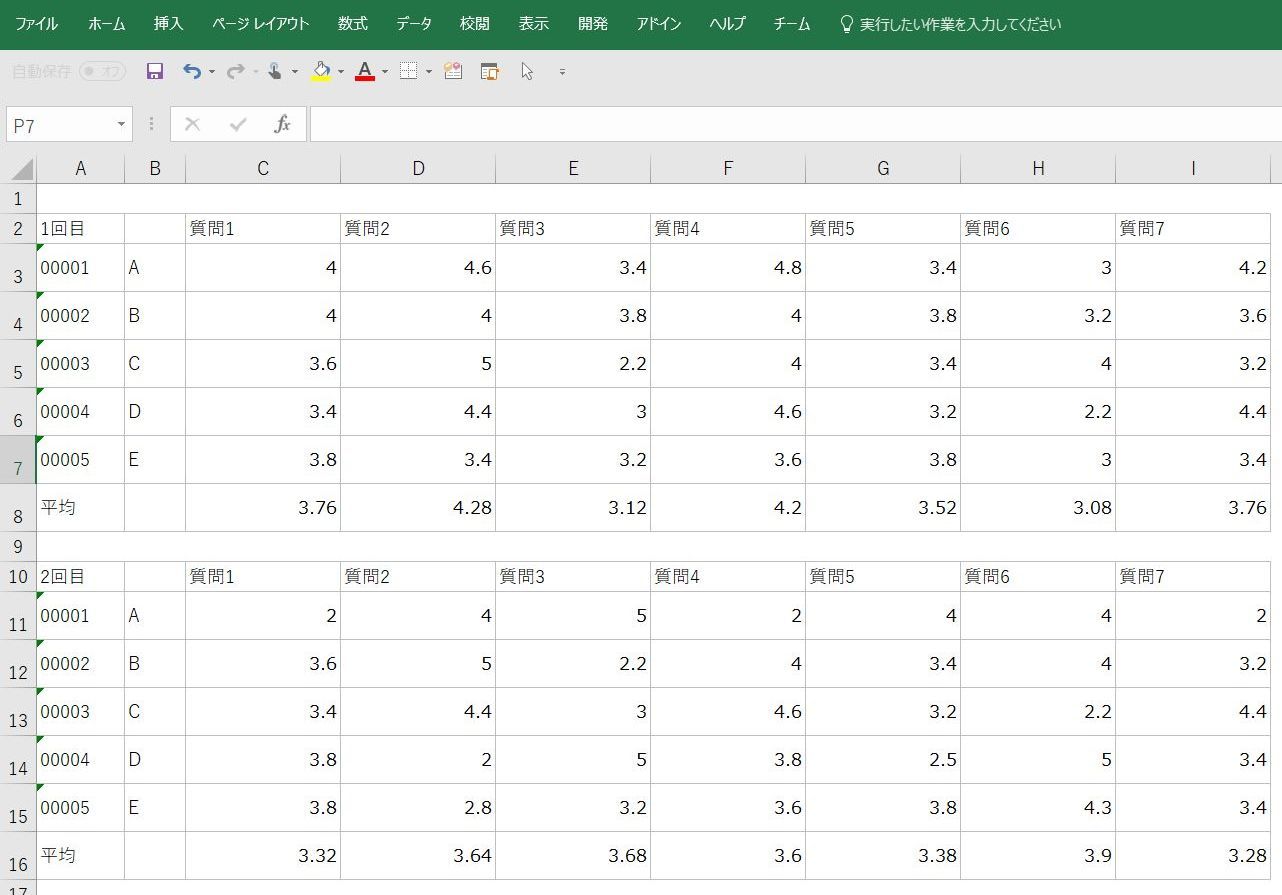Click the 実行したい作業を入力してください search box
The width and height of the screenshot is (1282, 895).
tap(960, 24)
